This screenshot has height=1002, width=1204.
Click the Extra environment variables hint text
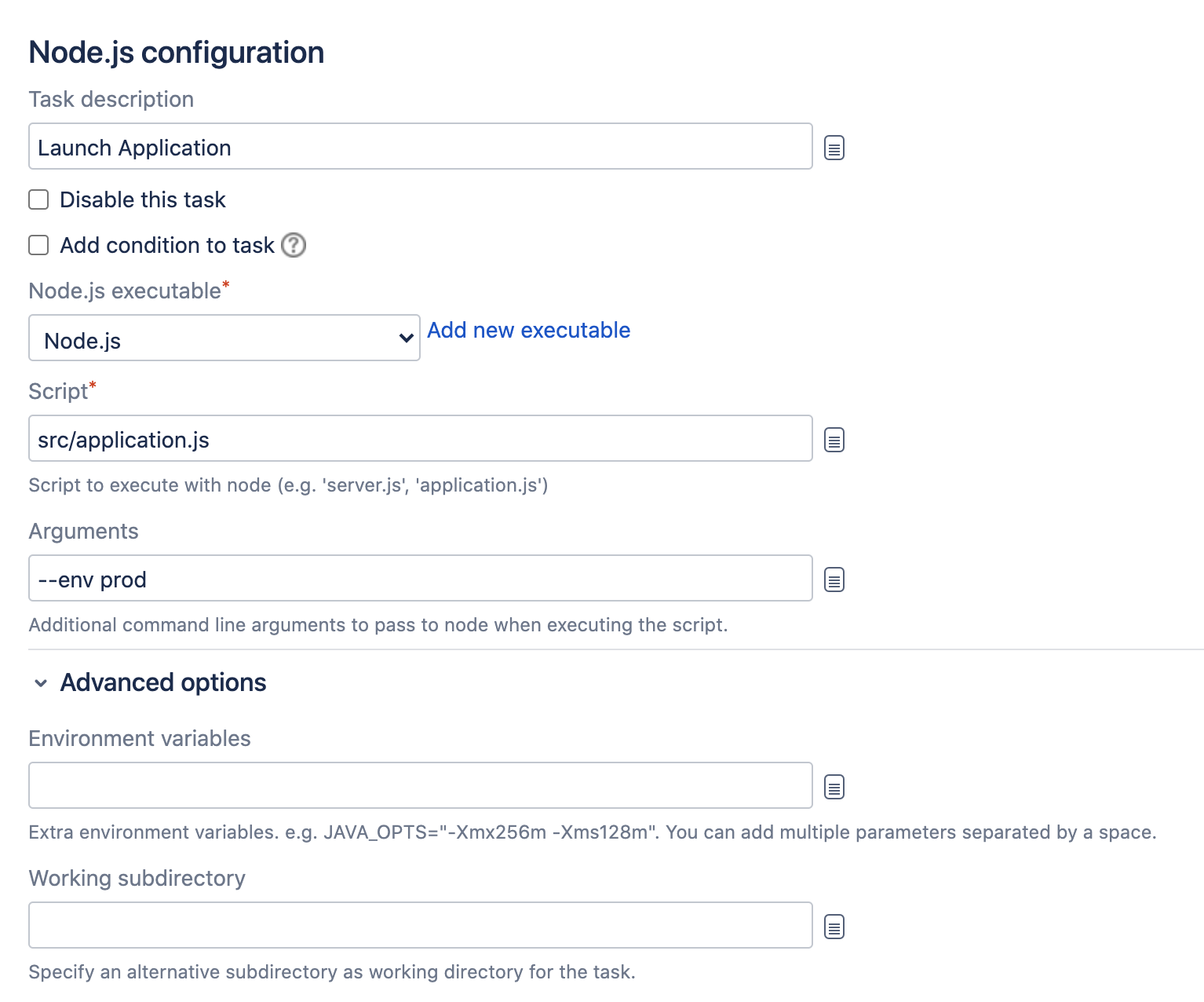pyautogui.click(x=593, y=832)
